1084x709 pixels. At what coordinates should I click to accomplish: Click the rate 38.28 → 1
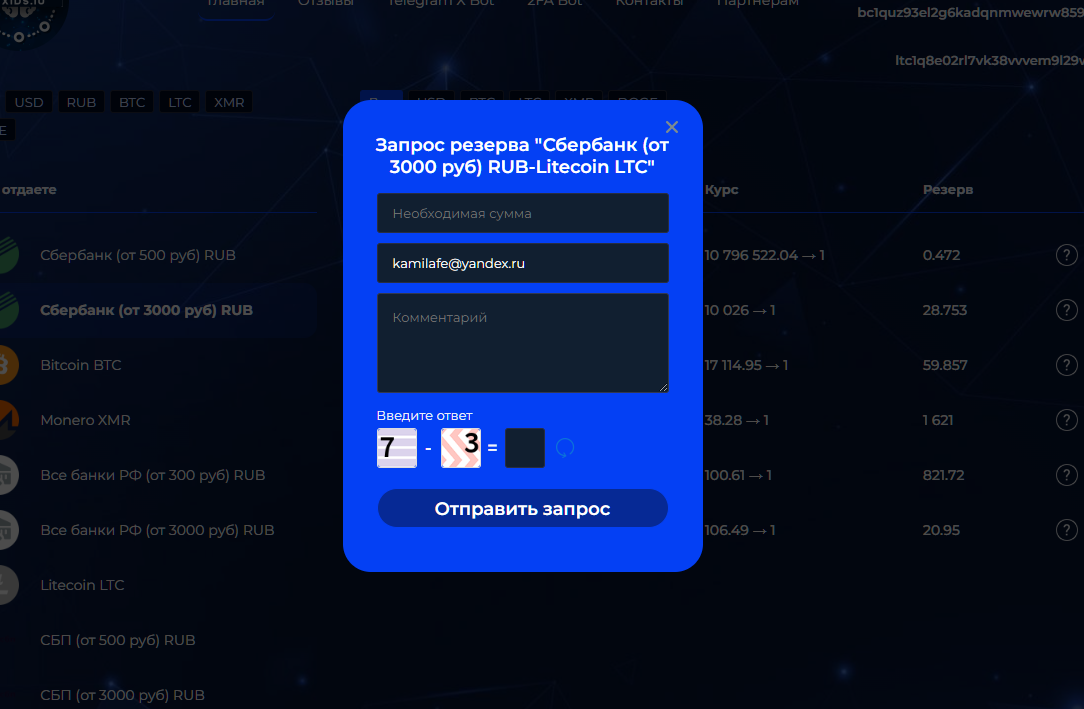tap(737, 420)
